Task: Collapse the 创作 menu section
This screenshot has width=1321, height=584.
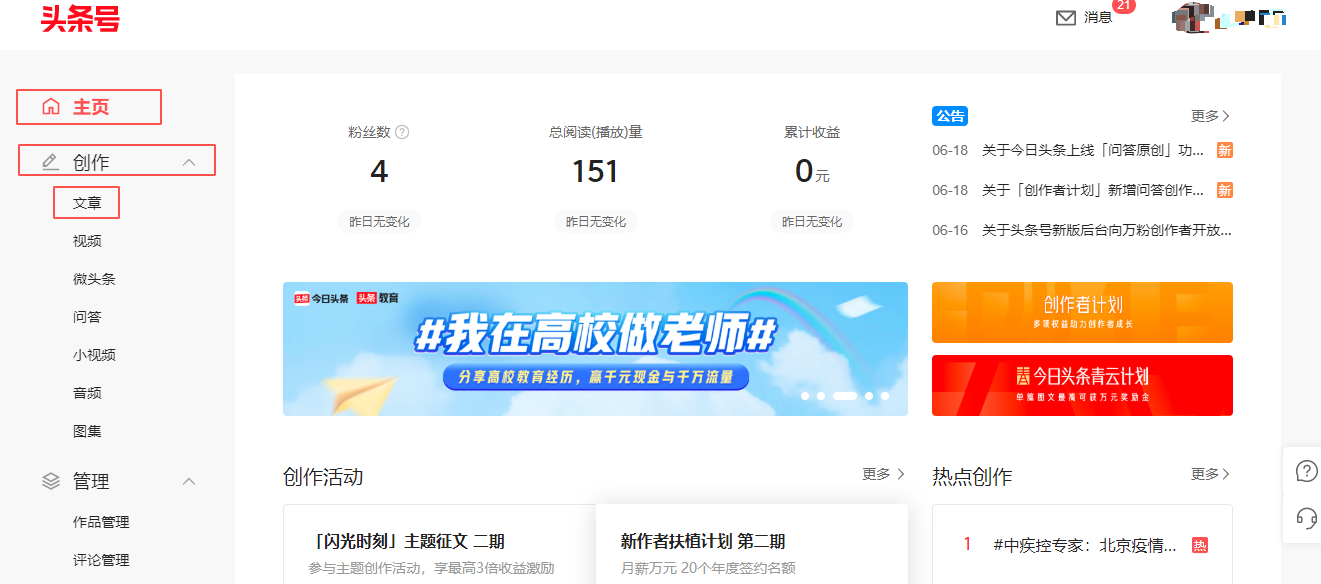Action: coord(189,162)
